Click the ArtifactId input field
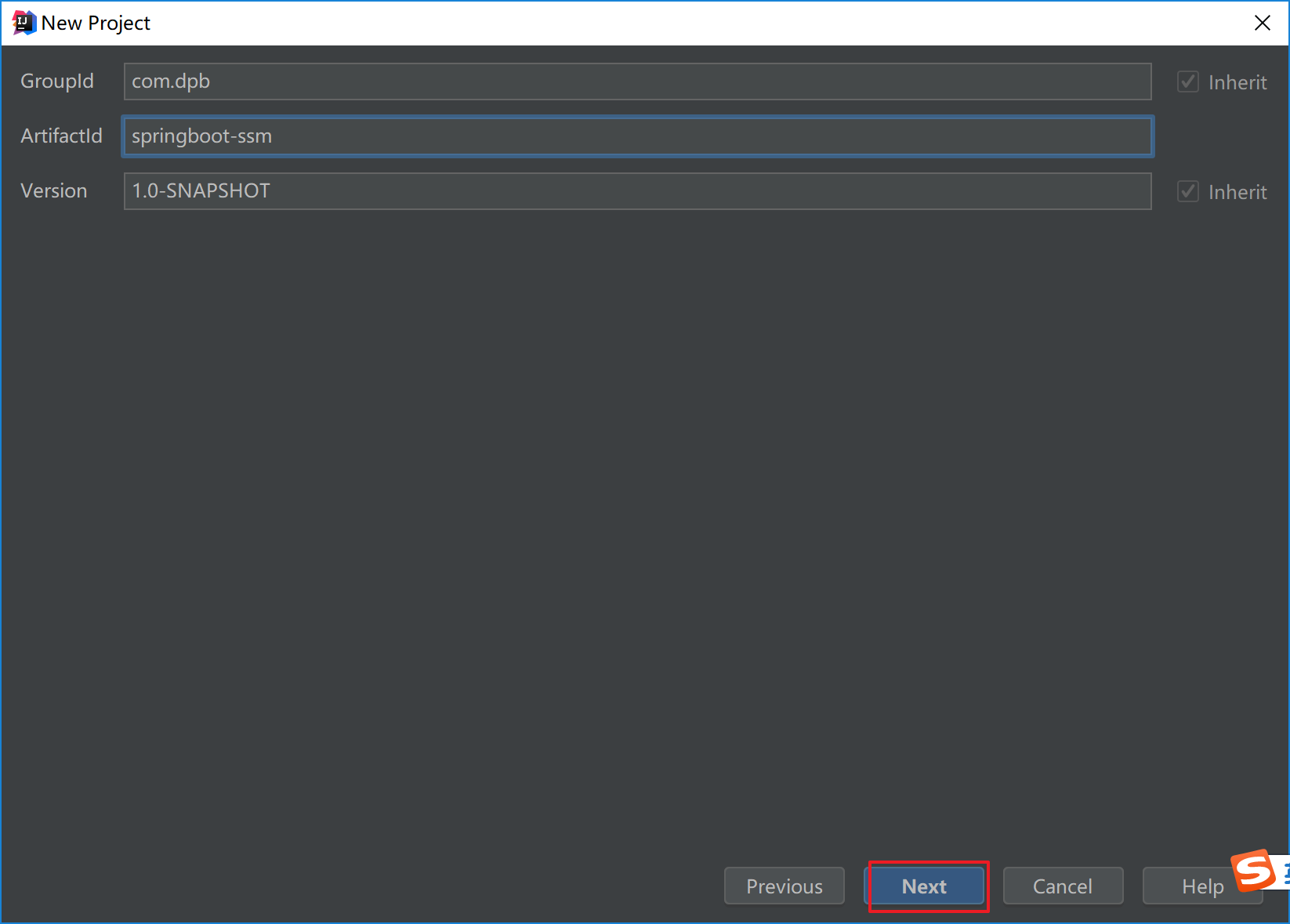The image size is (1290, 924). pyautogui.click(x=637, y=136)
